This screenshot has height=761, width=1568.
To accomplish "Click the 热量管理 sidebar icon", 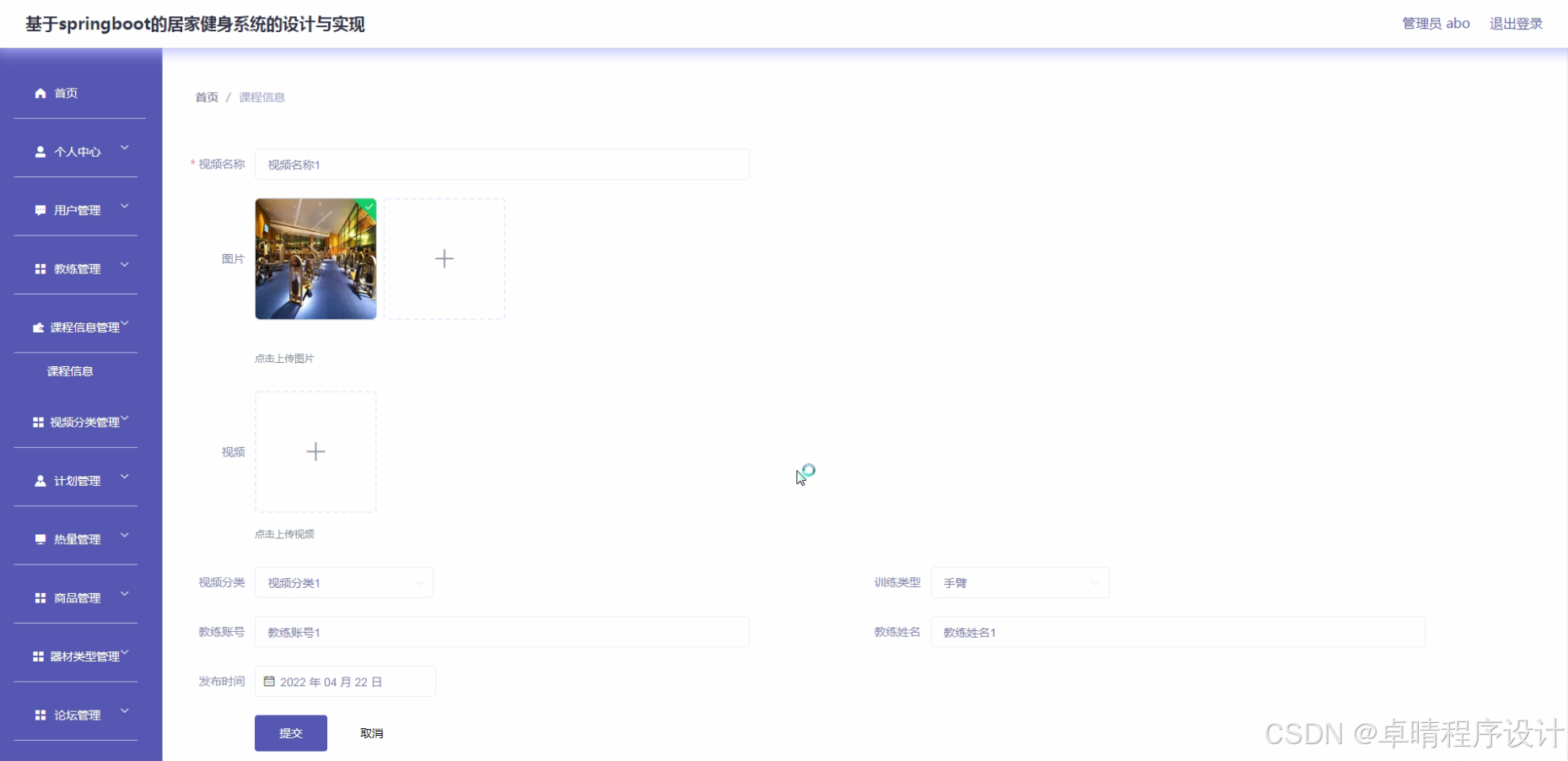I will (x=39, y=538).
